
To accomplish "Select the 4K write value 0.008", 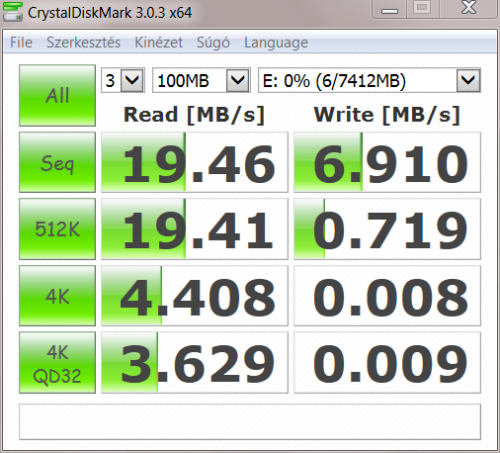I will [387, 296].
